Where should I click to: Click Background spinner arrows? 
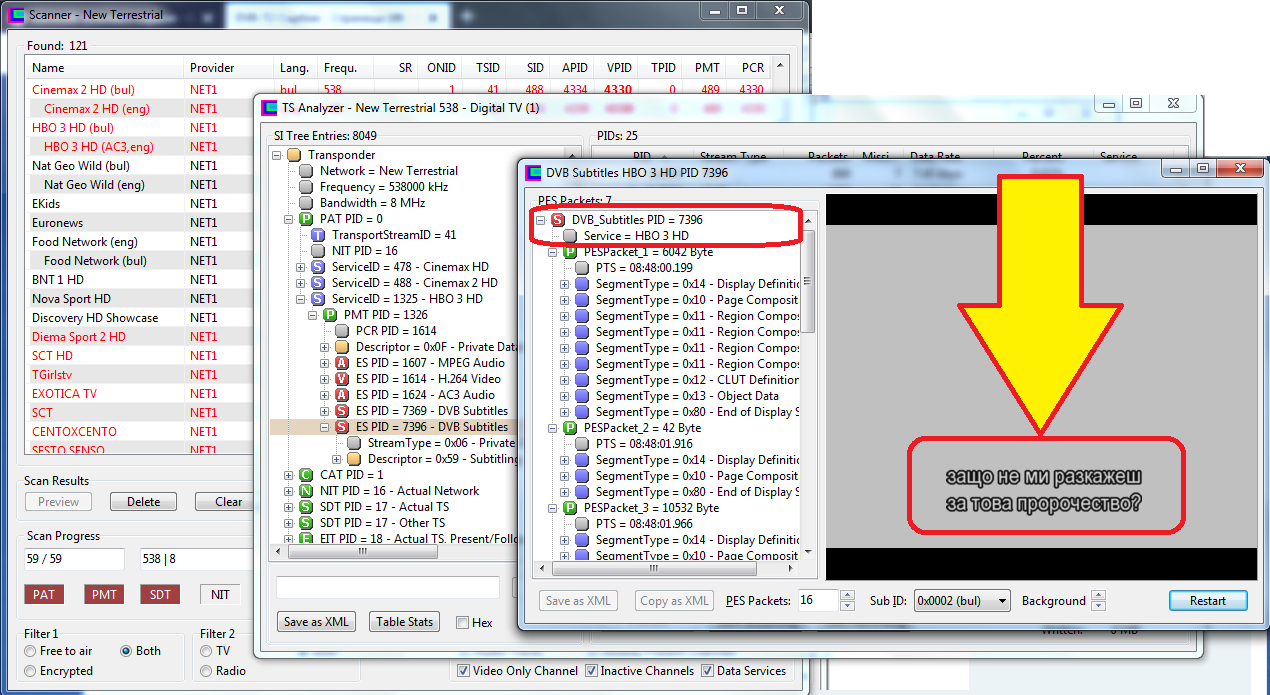[1098, 601]
